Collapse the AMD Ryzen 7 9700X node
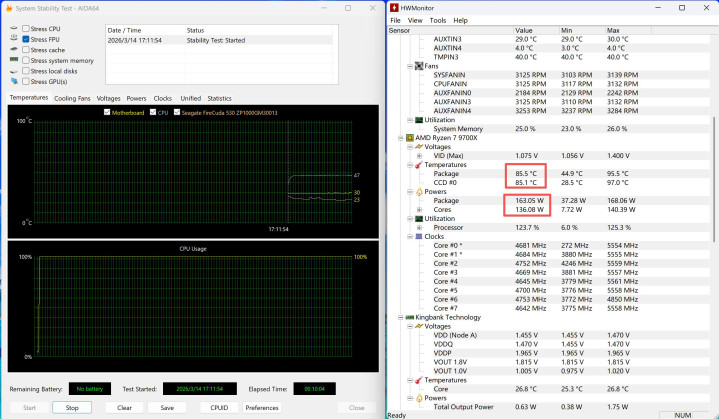 [395, 137]
